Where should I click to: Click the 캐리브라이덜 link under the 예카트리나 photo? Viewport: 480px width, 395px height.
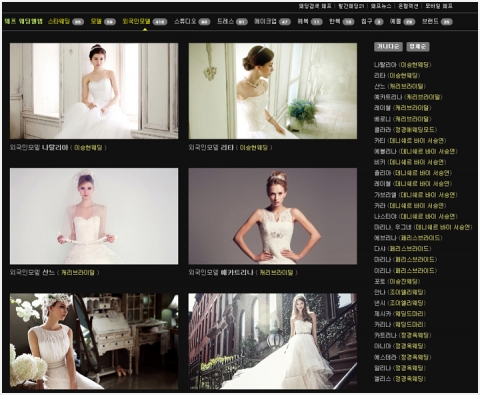click(276, 272)
